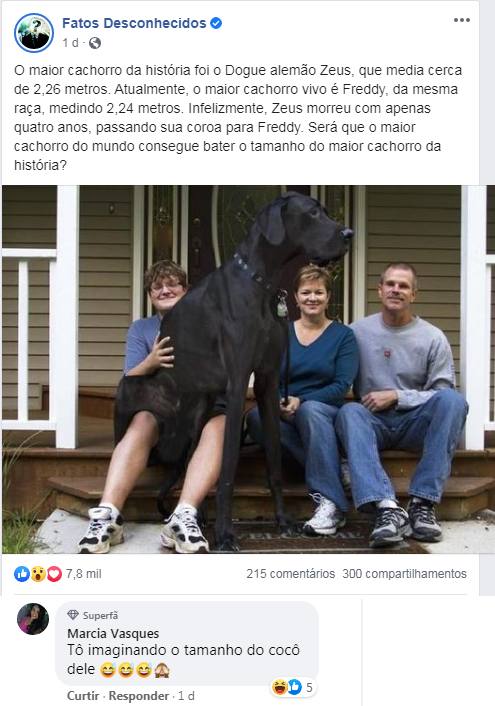Click the Fatos Desconhecidos profile picture
This screenshot has height=706, width=495.
[34, 32]
